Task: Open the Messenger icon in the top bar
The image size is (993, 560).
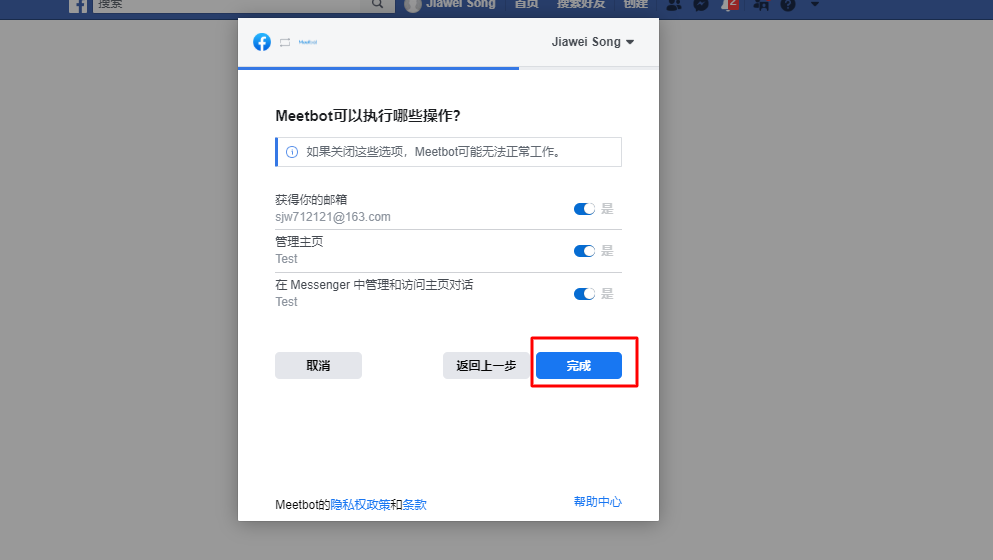Action: (700, 4)
